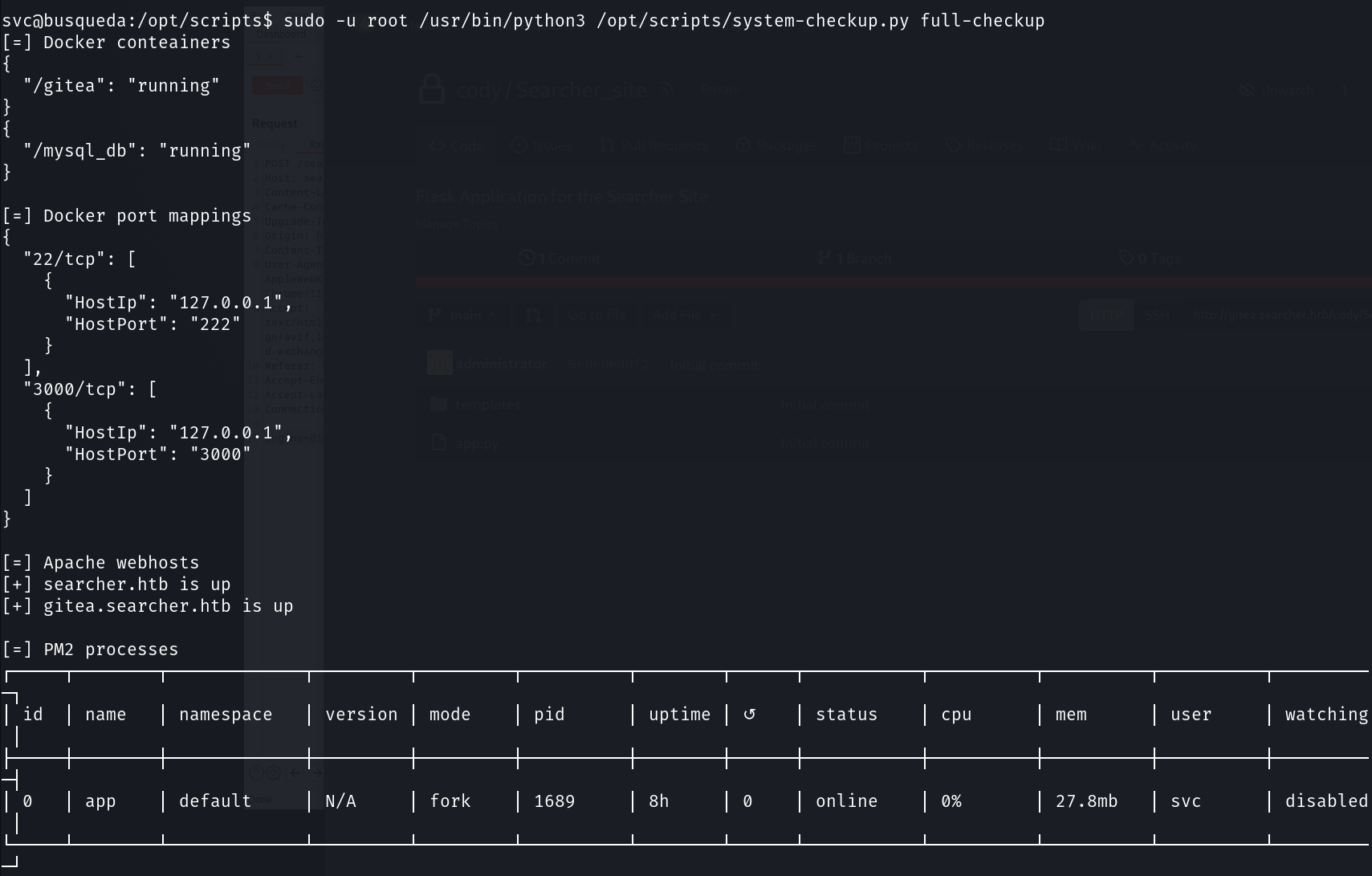The image size is (1372, 876).
Task: Click the Go to file button
Action: click(597, 316)
